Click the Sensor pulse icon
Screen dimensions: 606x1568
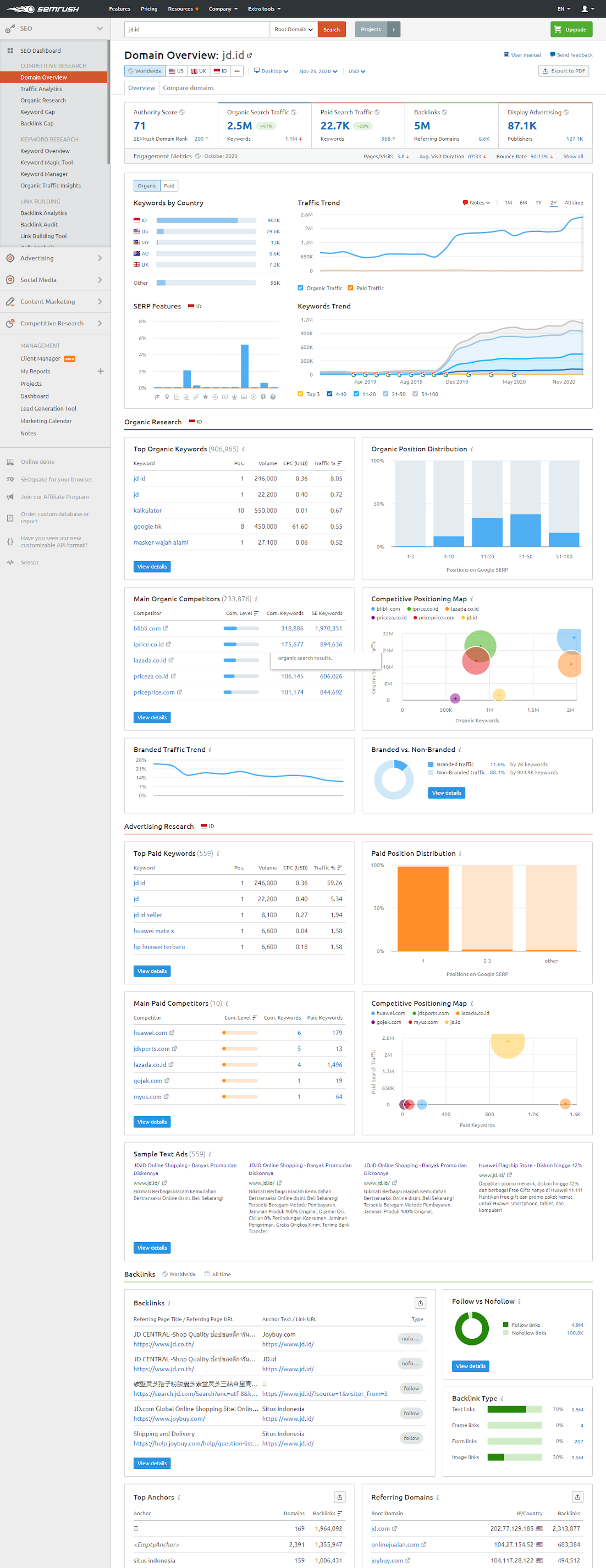(x=10, y=562)
